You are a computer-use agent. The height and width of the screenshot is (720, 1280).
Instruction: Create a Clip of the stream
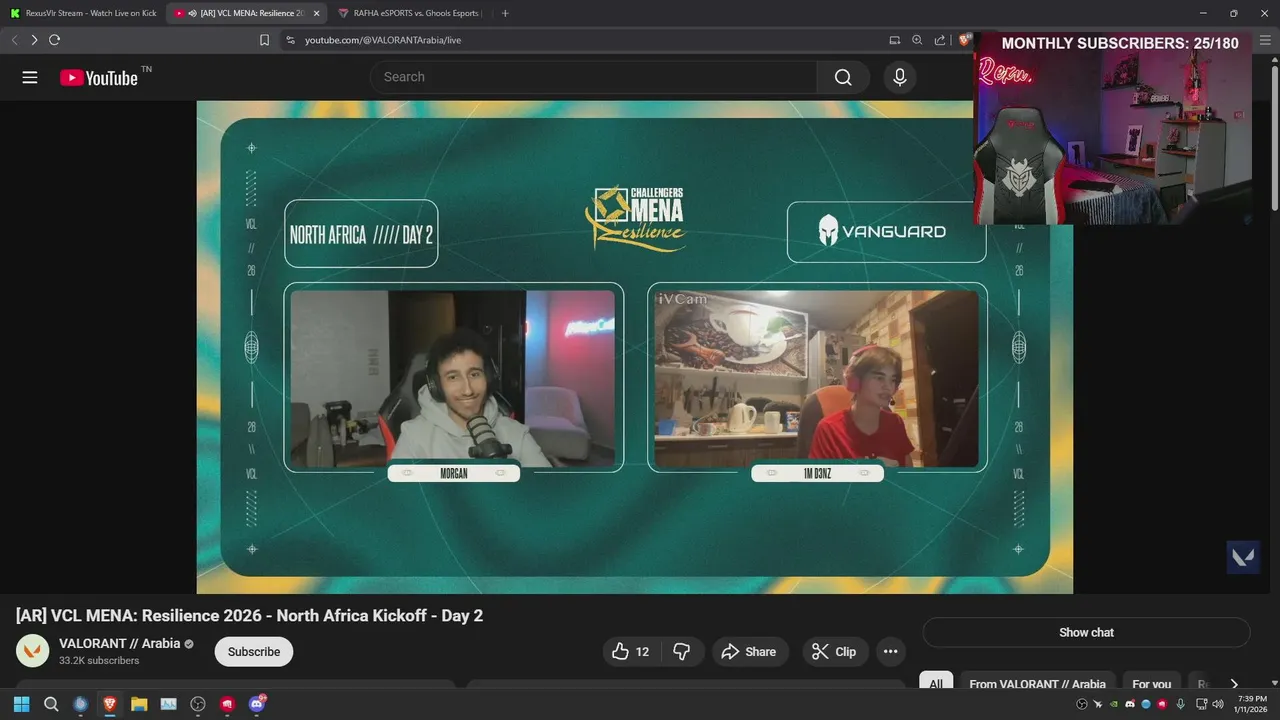click(x=834, y=652)
